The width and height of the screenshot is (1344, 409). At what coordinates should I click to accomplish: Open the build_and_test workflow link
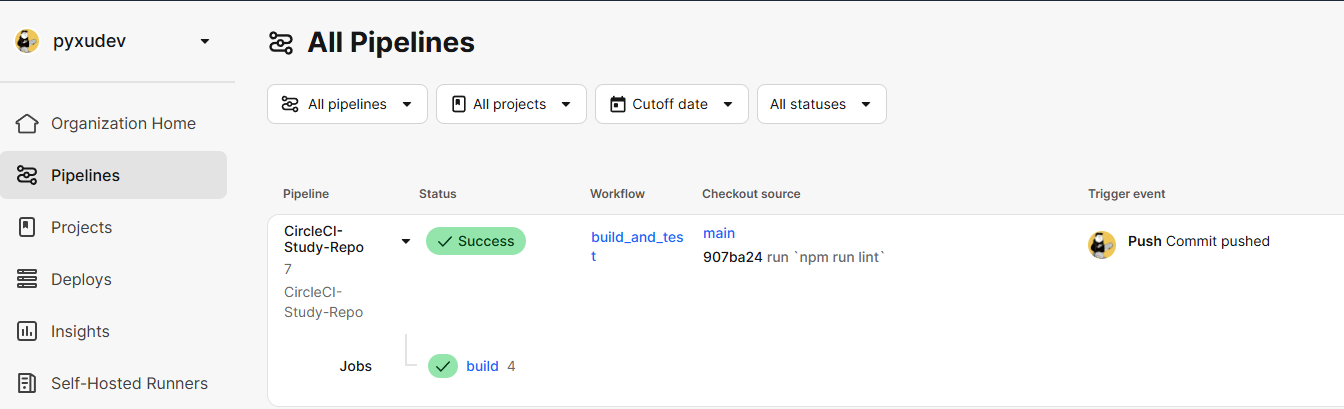(637, 246)
